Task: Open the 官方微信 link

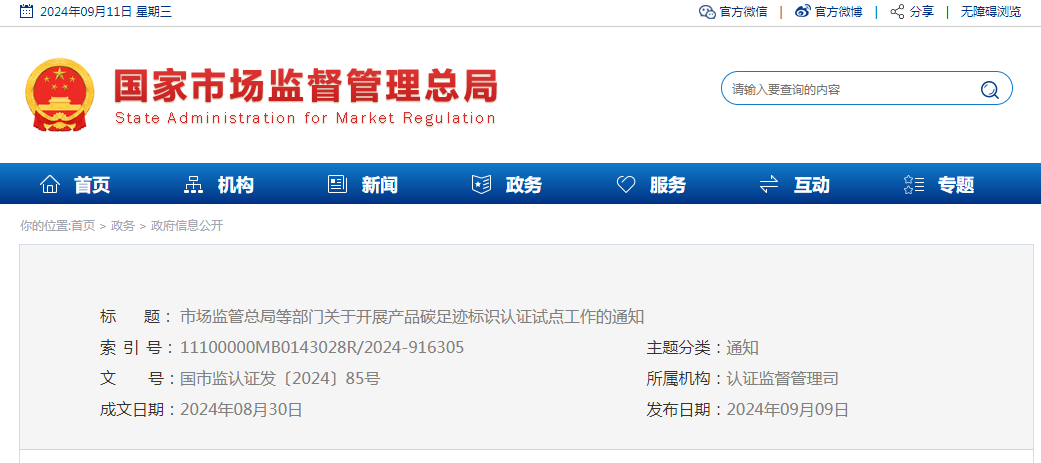Action: 744,11
